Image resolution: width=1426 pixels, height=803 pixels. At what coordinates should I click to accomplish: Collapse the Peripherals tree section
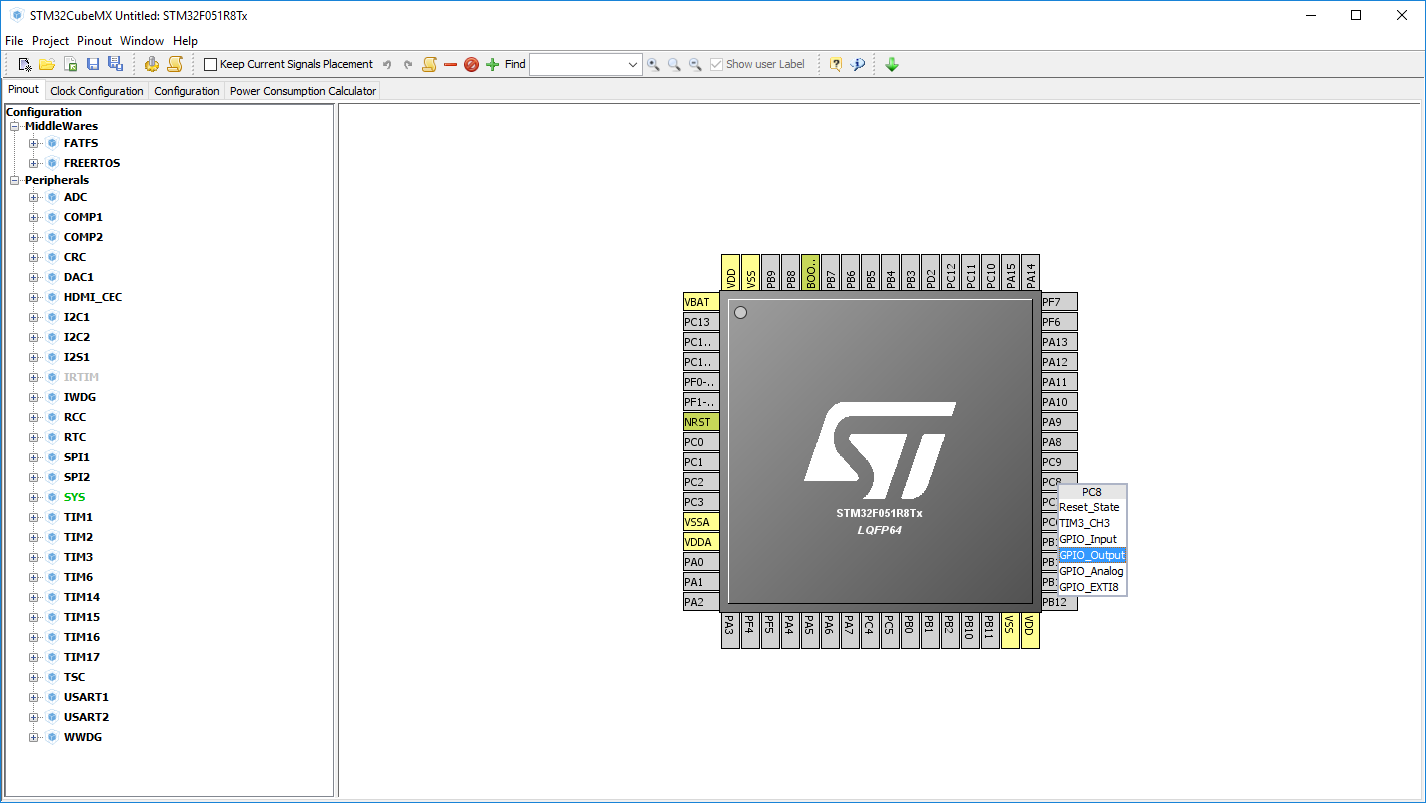click(14, 179)
